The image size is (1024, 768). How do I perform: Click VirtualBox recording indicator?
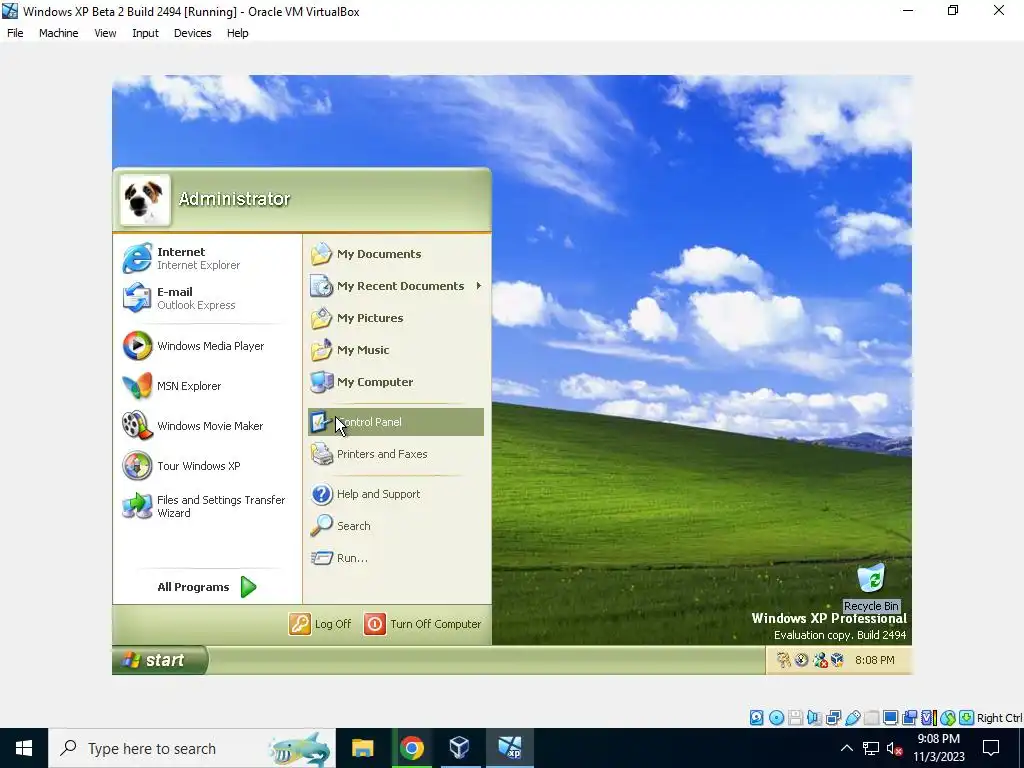pos(909,718)
